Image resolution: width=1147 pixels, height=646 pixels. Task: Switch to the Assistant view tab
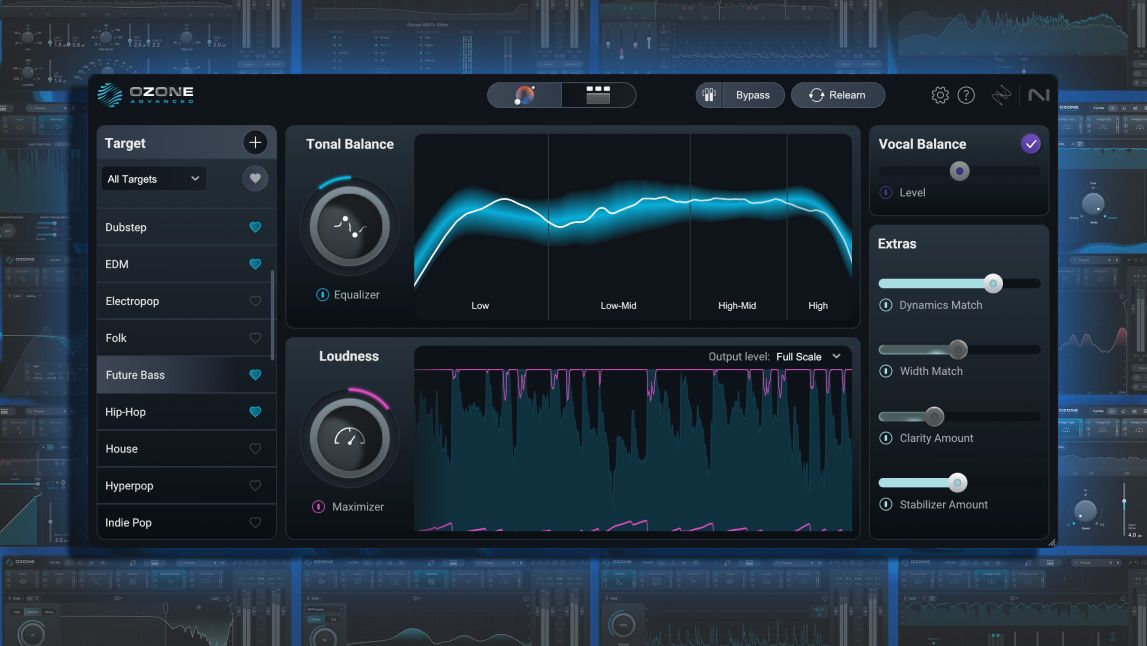[525, 94]
